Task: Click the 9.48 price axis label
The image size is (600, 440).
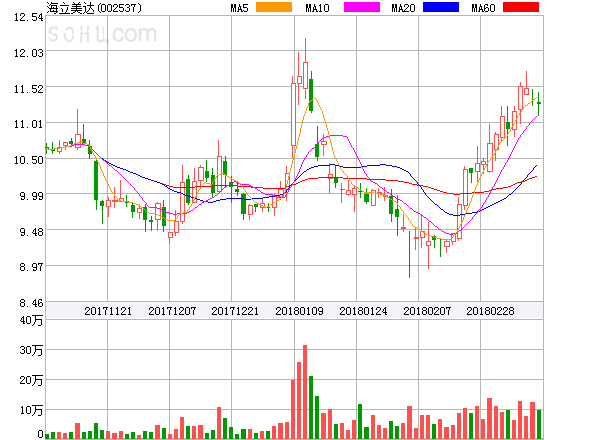Action: click(x=31, y=232)
